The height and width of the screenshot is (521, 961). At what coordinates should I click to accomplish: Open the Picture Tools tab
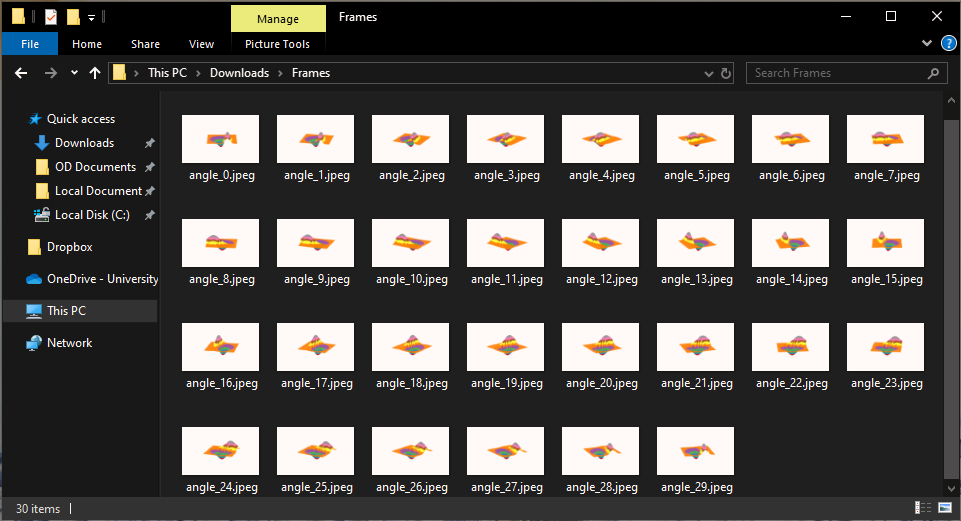click(x=278, y=44)
